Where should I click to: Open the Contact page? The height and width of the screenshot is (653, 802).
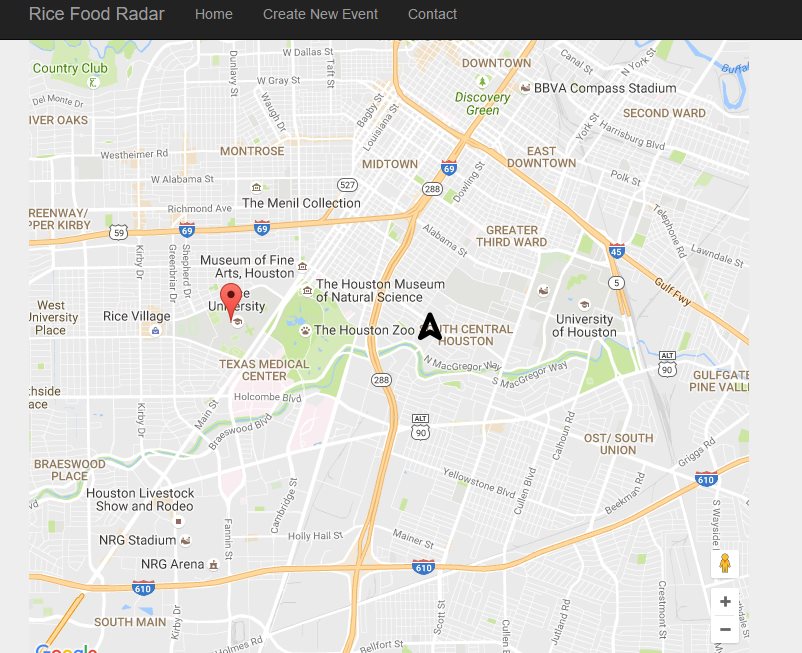pos(432,14)
